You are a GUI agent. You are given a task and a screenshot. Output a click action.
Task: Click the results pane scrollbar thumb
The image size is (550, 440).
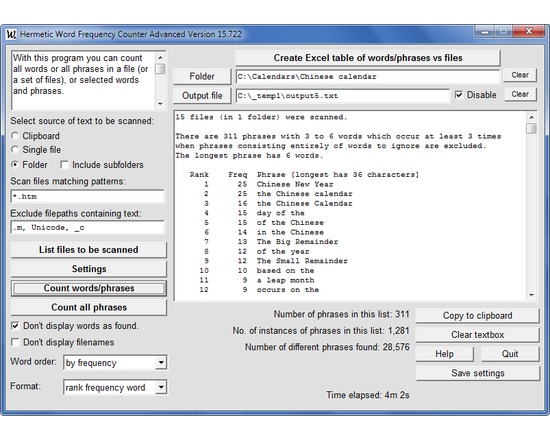click(x=531, y=128)
